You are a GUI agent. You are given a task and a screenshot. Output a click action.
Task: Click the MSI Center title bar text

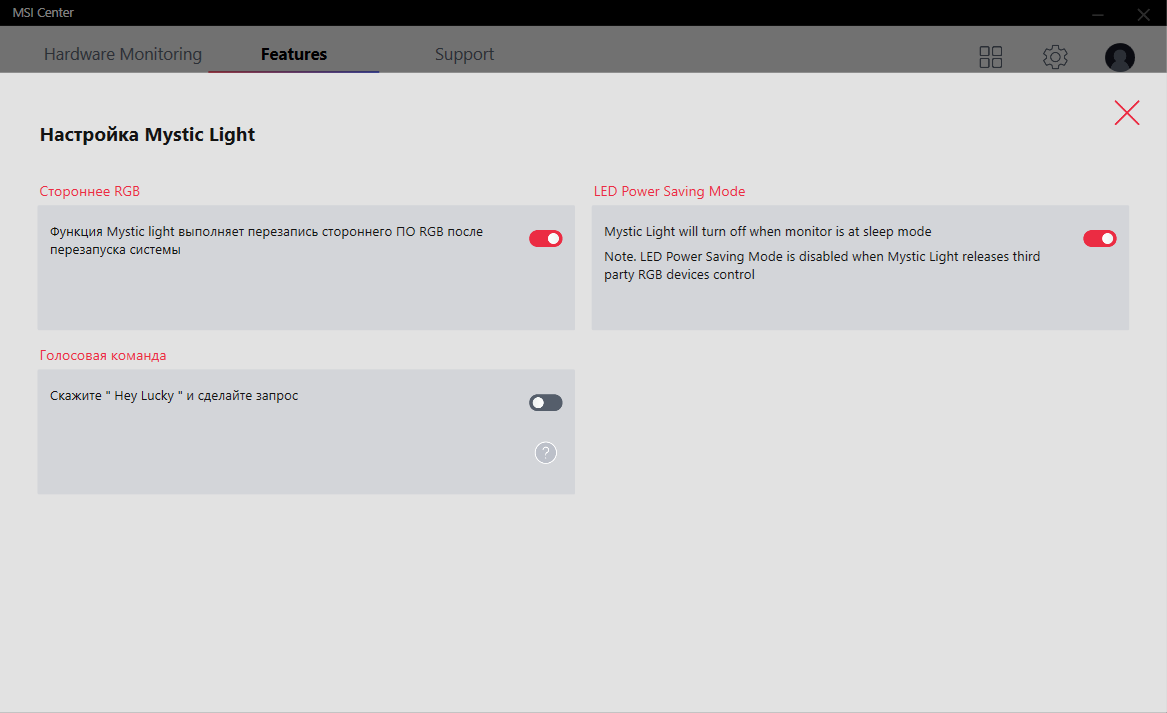42,13
